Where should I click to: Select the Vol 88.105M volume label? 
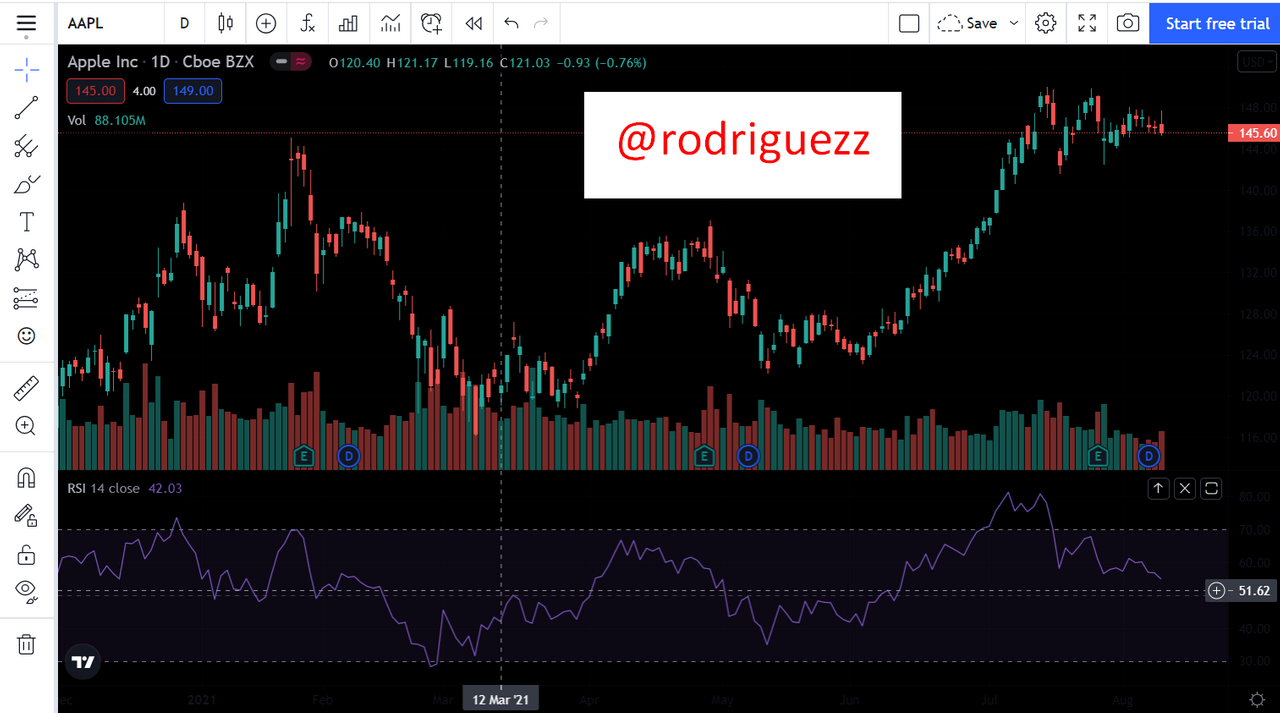(x=107, y=120)
